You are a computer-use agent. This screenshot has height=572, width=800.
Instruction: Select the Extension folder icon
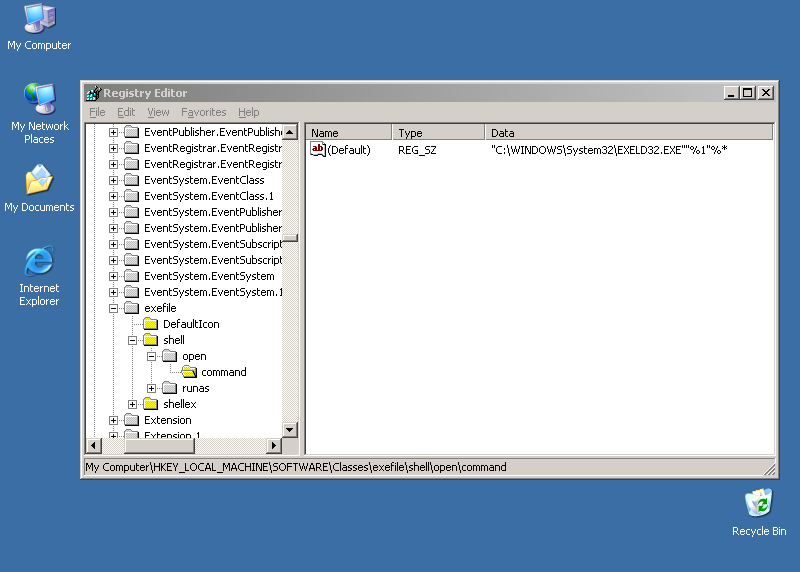point(132,420)
